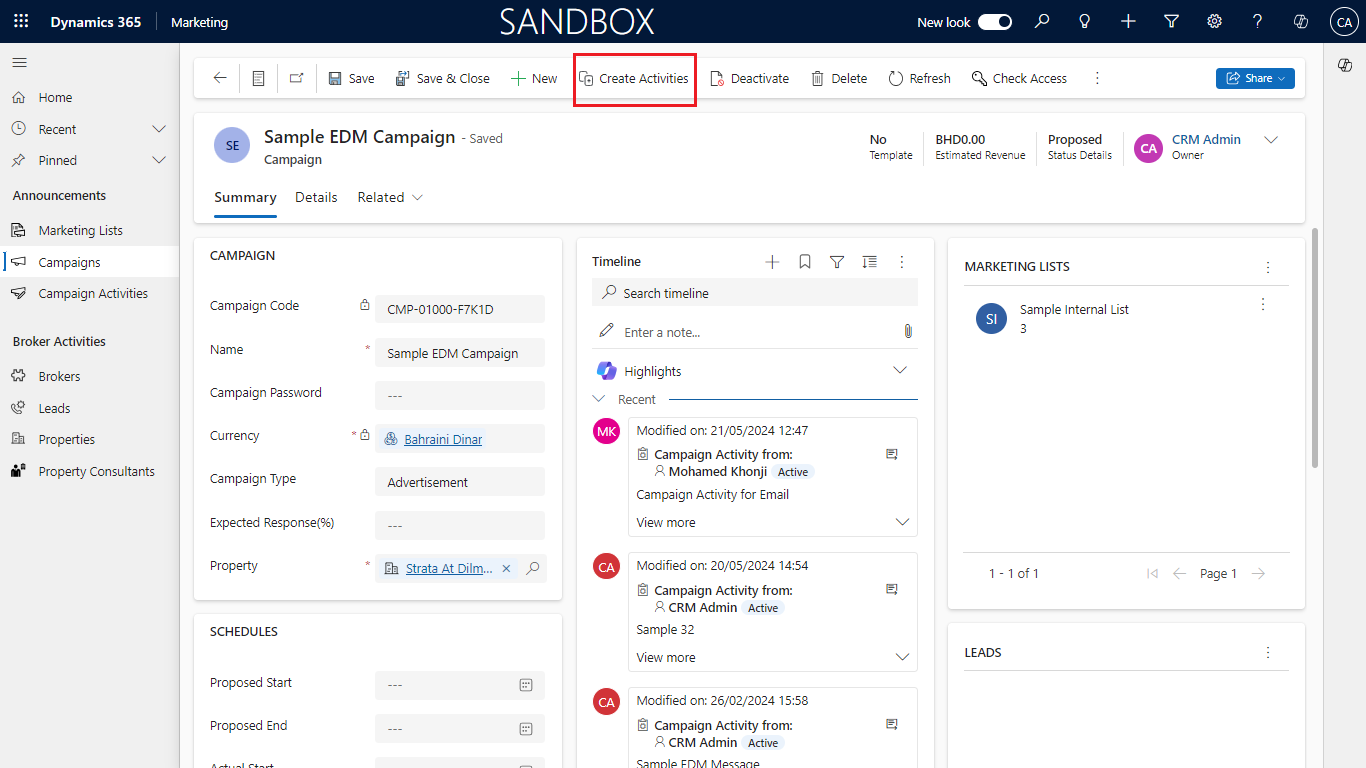The width and height of the screenshot is (1366, 768).
Task: Open the timeline filter funnel
Action: [x=837, y=262]
